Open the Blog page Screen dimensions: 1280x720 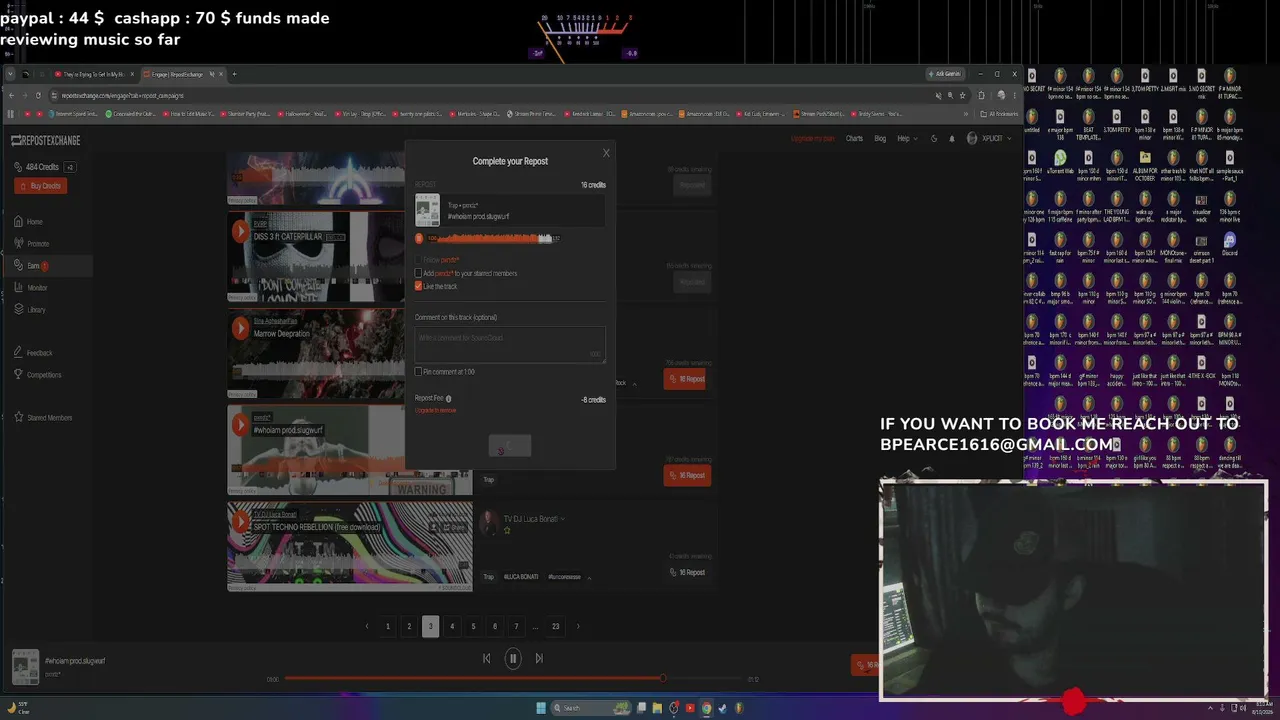click(880, 139)
